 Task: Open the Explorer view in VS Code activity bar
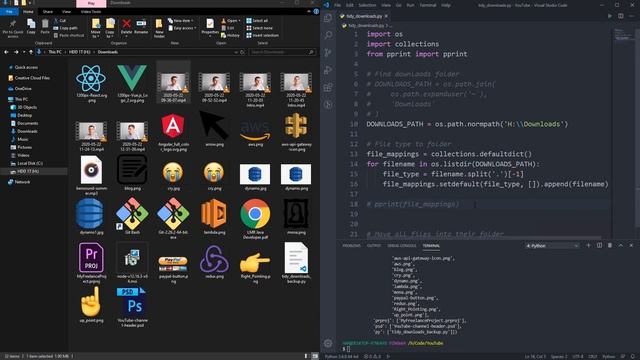pos(328,18)
